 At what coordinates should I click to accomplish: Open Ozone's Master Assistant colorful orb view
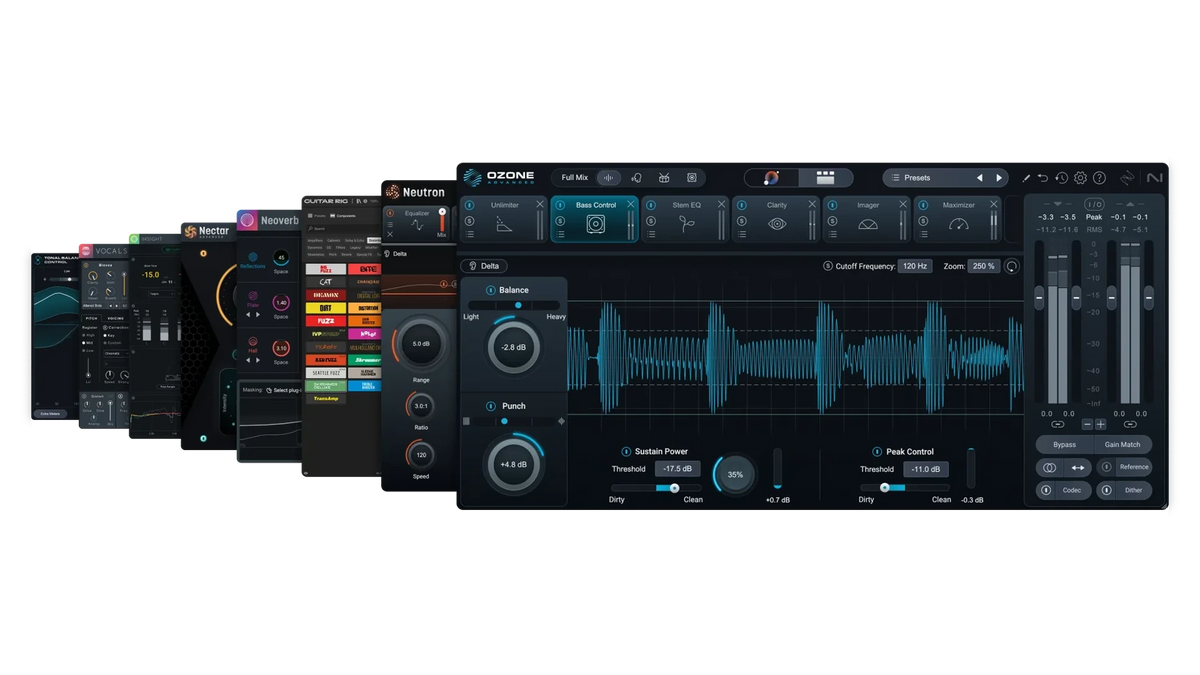tap(771, 178)
